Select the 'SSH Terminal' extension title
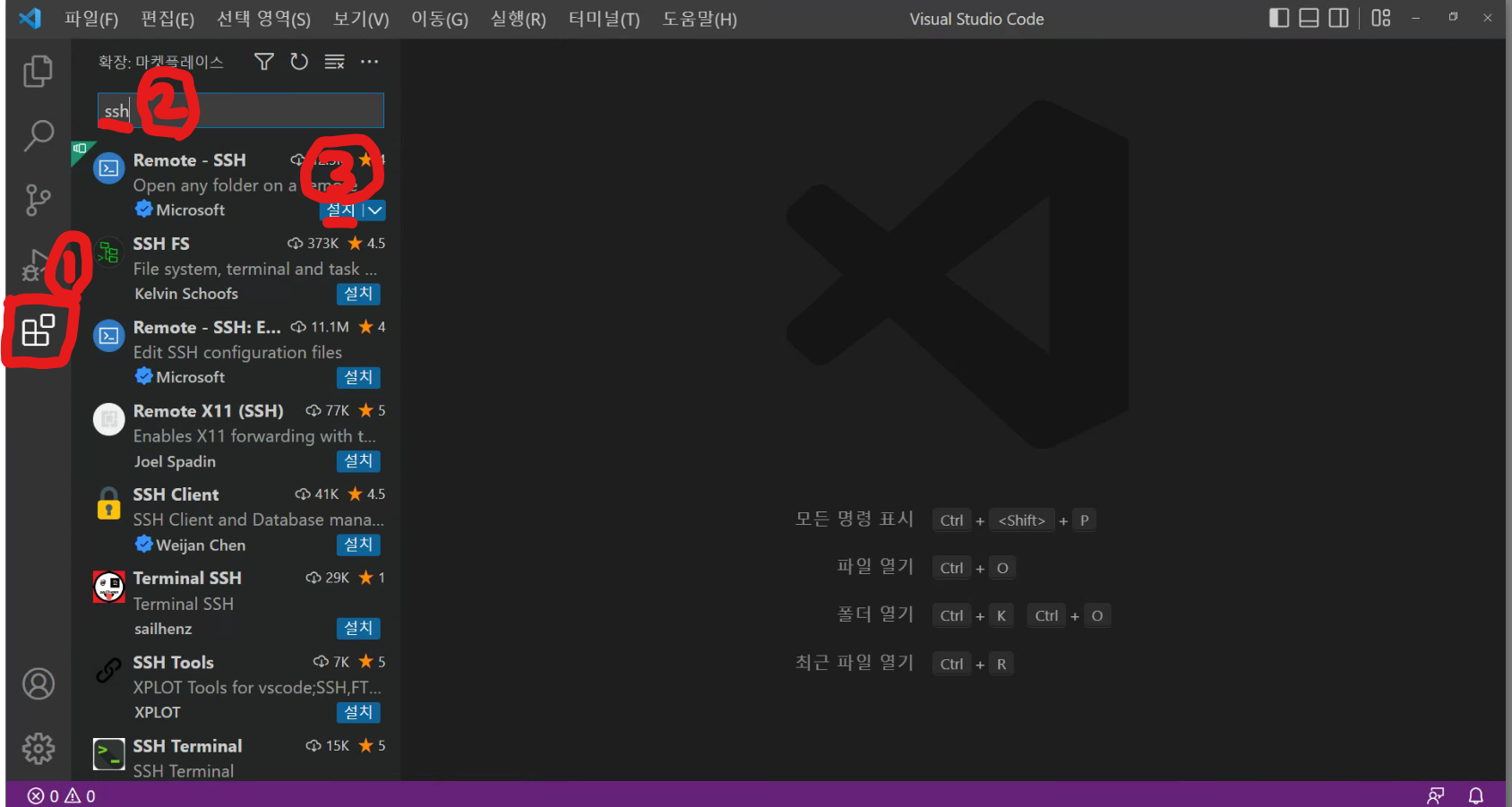 pyautogui.click(x=187, y=746)
